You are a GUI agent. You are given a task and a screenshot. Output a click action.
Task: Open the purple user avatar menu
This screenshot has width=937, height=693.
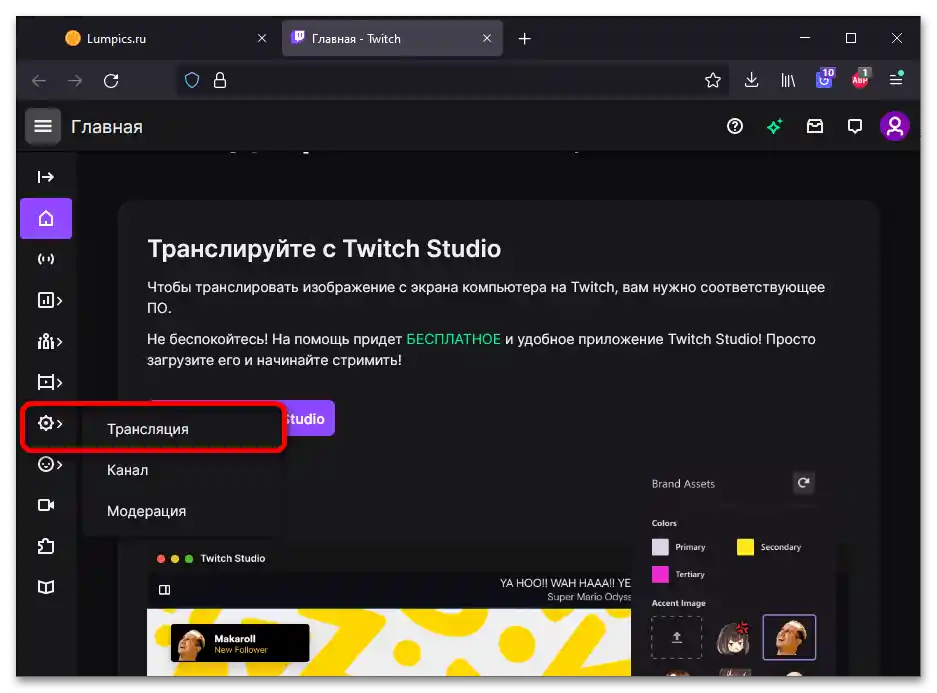pos(895,126)
